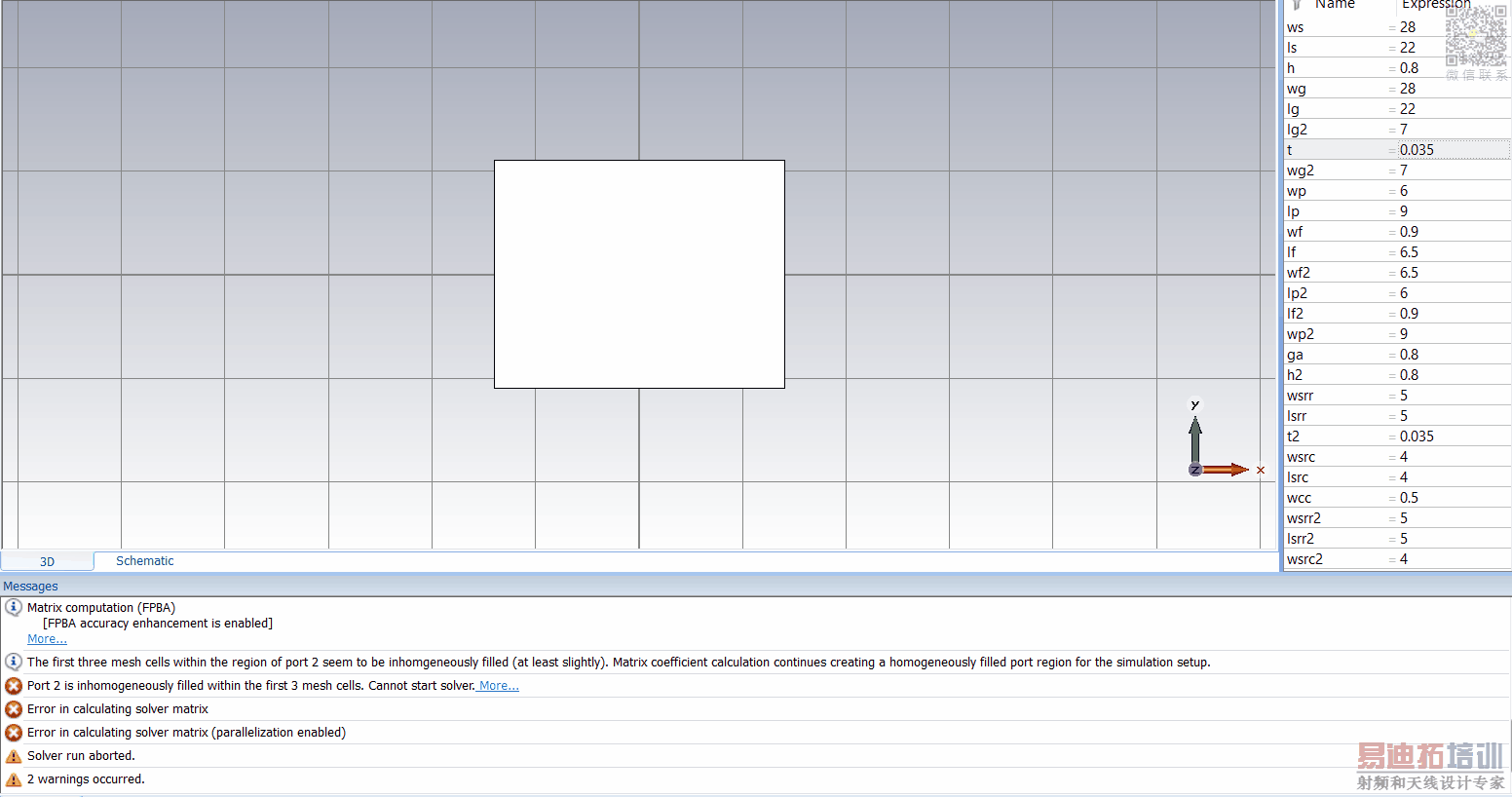The height and width of the screenshot is (797, 1512).
Task: Select the white rectangular model in the 3D view
Action: click(x=639, y=274)
